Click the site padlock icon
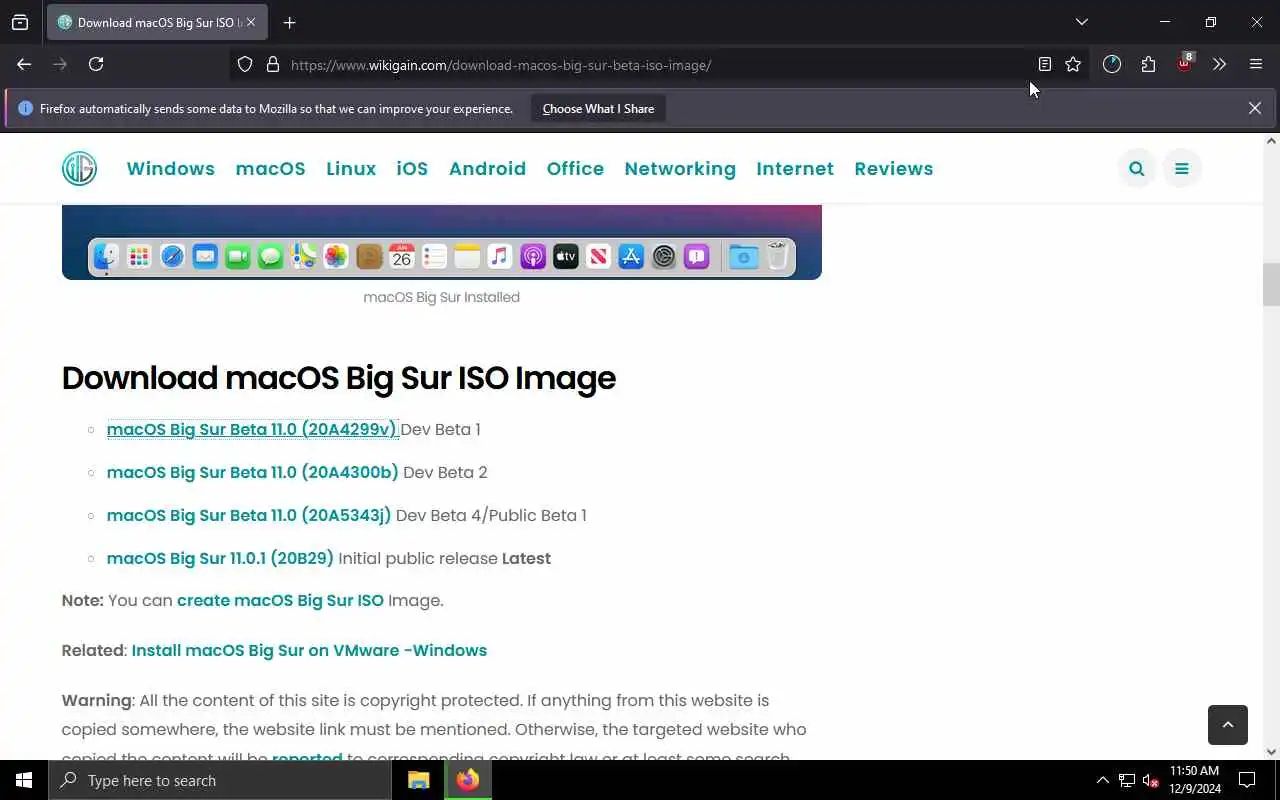The image size is (1280, 800). click(272, 65)
